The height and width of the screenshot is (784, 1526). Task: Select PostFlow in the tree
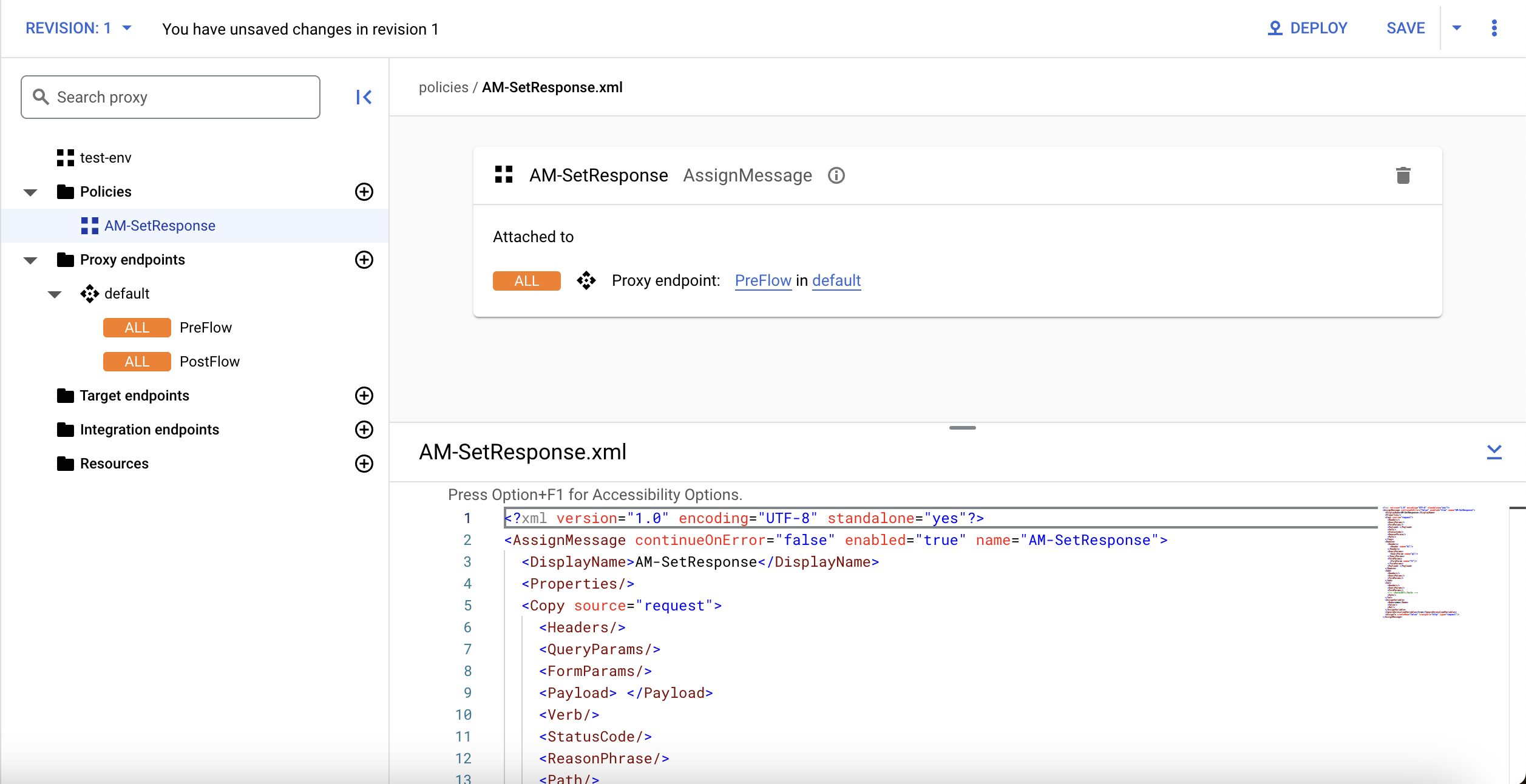[209, 362]
